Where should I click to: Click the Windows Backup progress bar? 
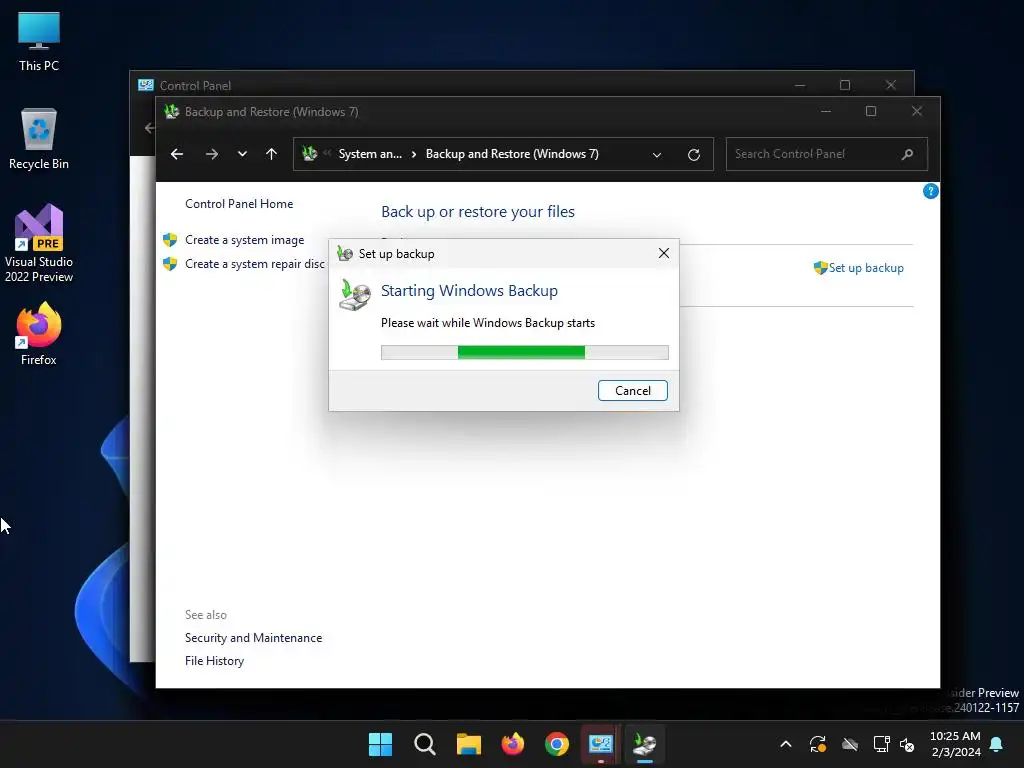pyautogui.click(x=524, y=353)
